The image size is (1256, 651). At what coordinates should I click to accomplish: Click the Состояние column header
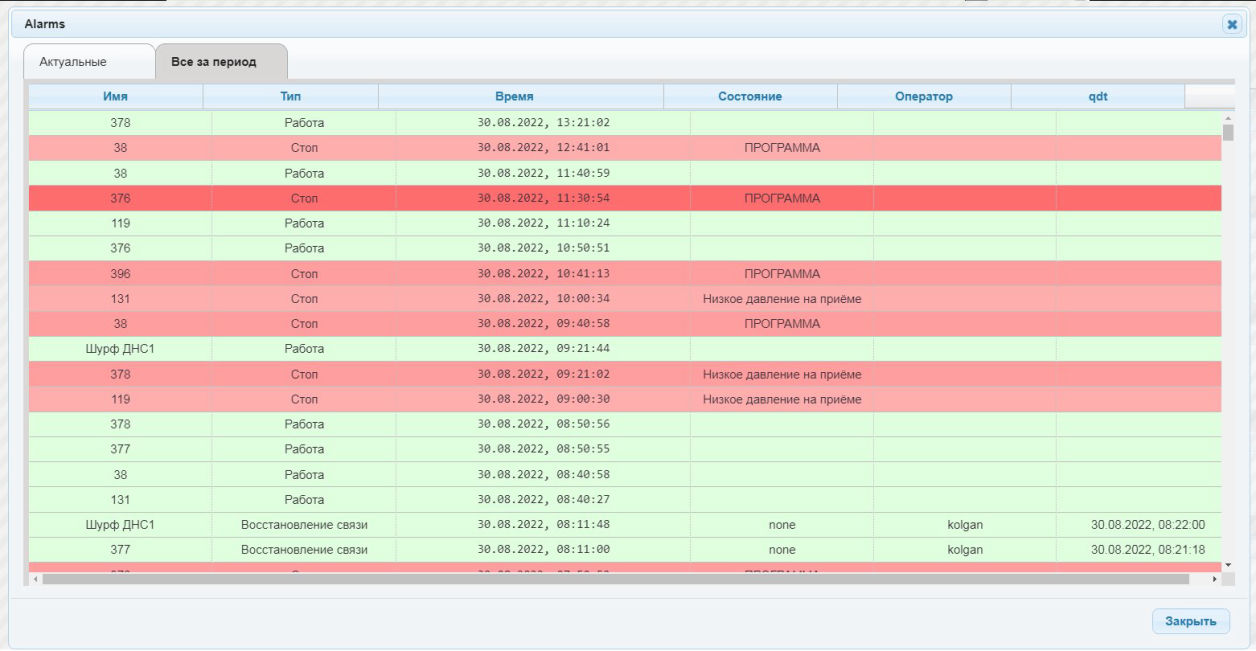tap(750, 97)
